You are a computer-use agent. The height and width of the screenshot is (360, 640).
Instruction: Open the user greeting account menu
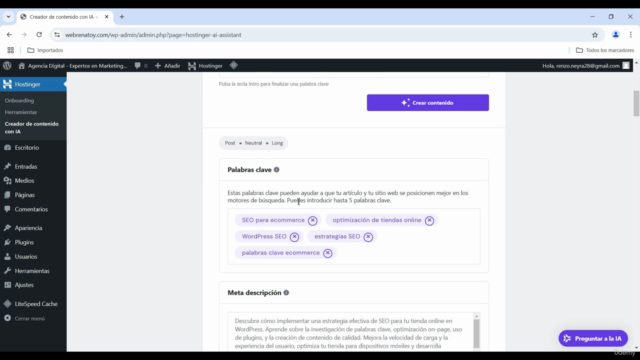[585, 66]
